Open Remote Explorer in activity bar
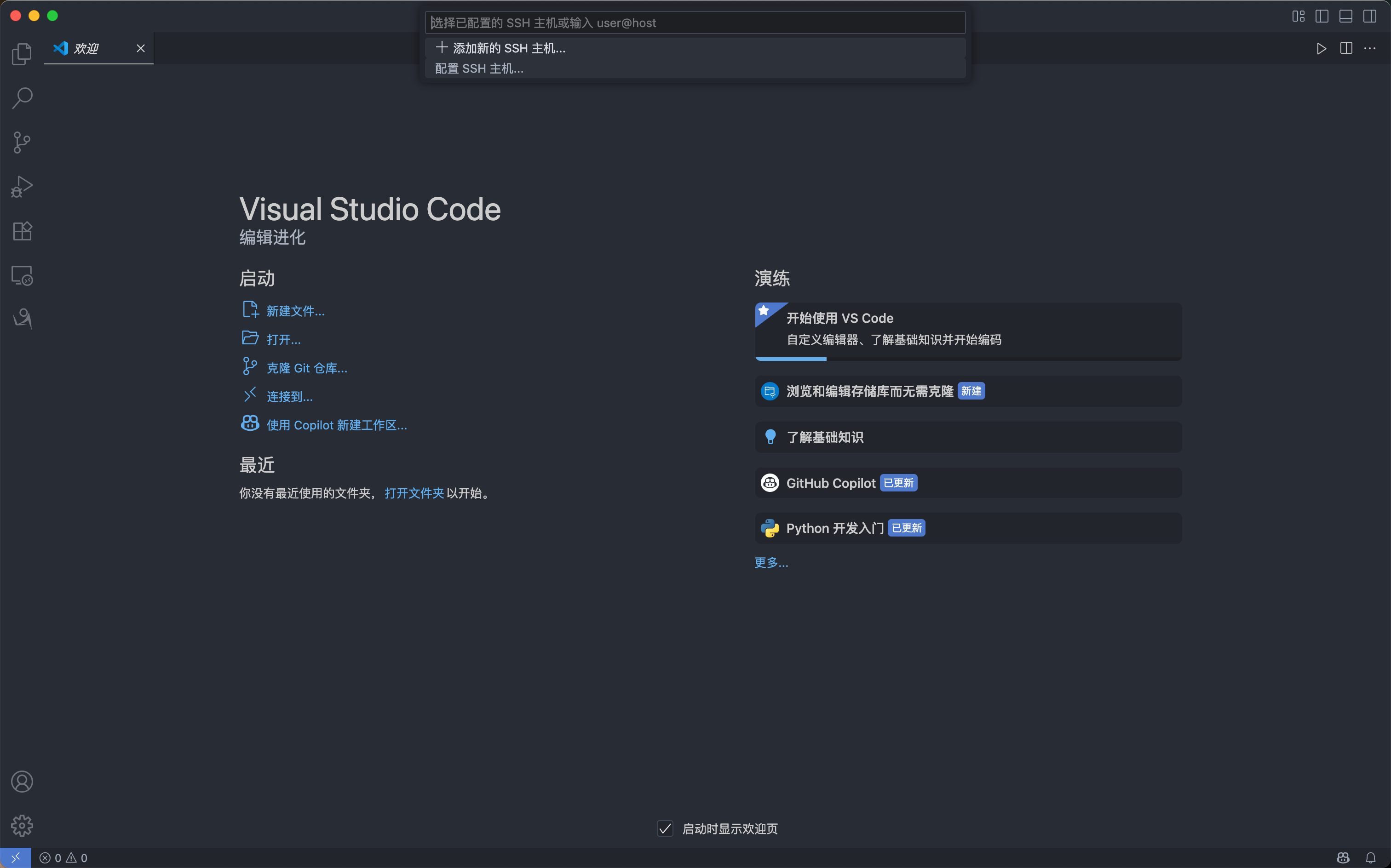Viewport: 1391px width, 868px height. click(22, 275)
